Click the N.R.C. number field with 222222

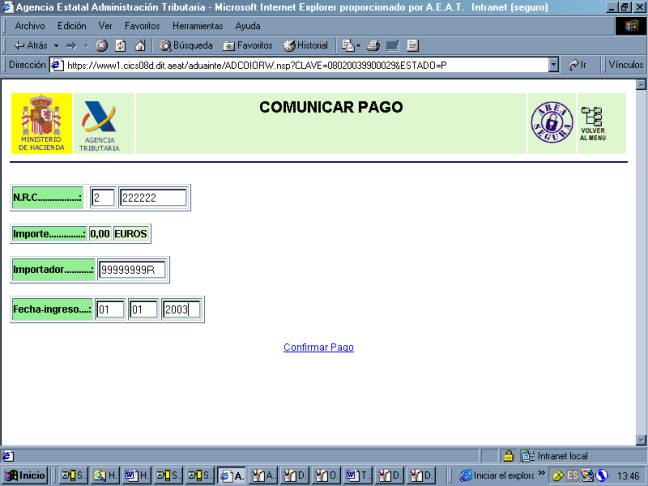pyautogui.click(x=152, y=198)
